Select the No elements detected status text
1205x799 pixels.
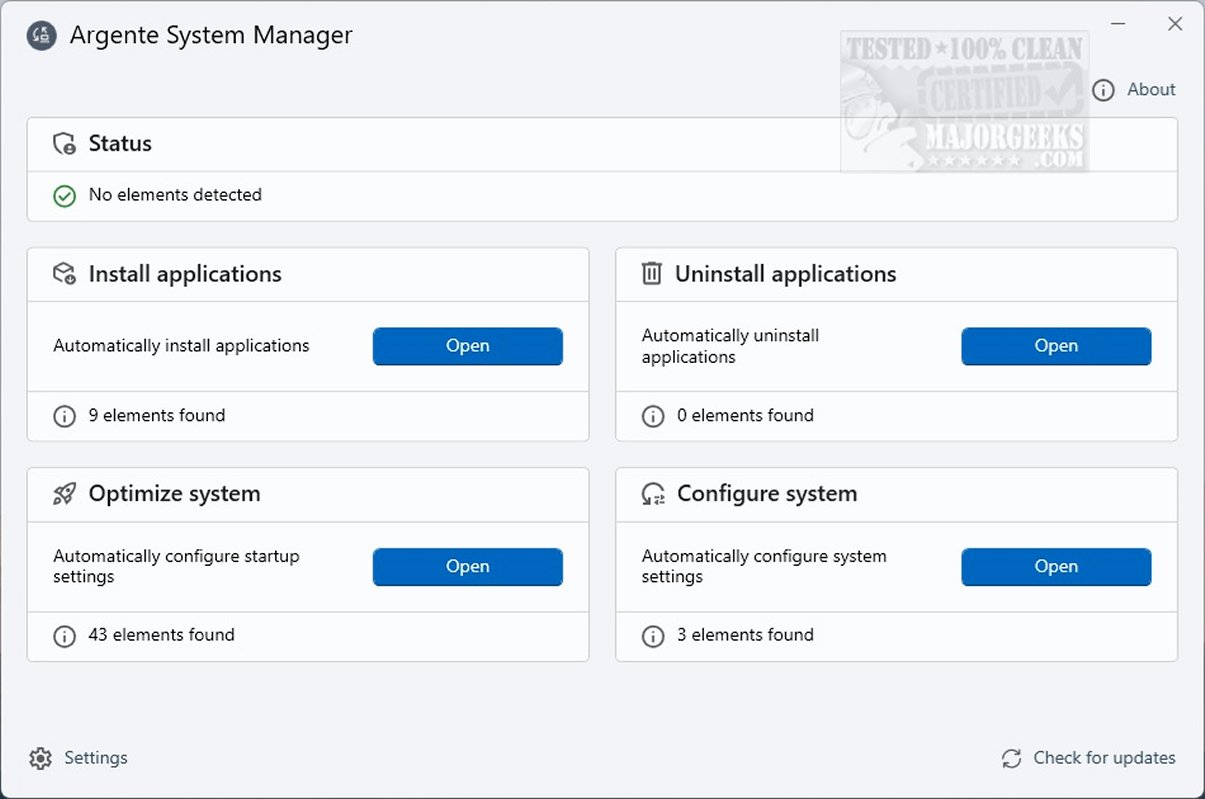(175, 195)
